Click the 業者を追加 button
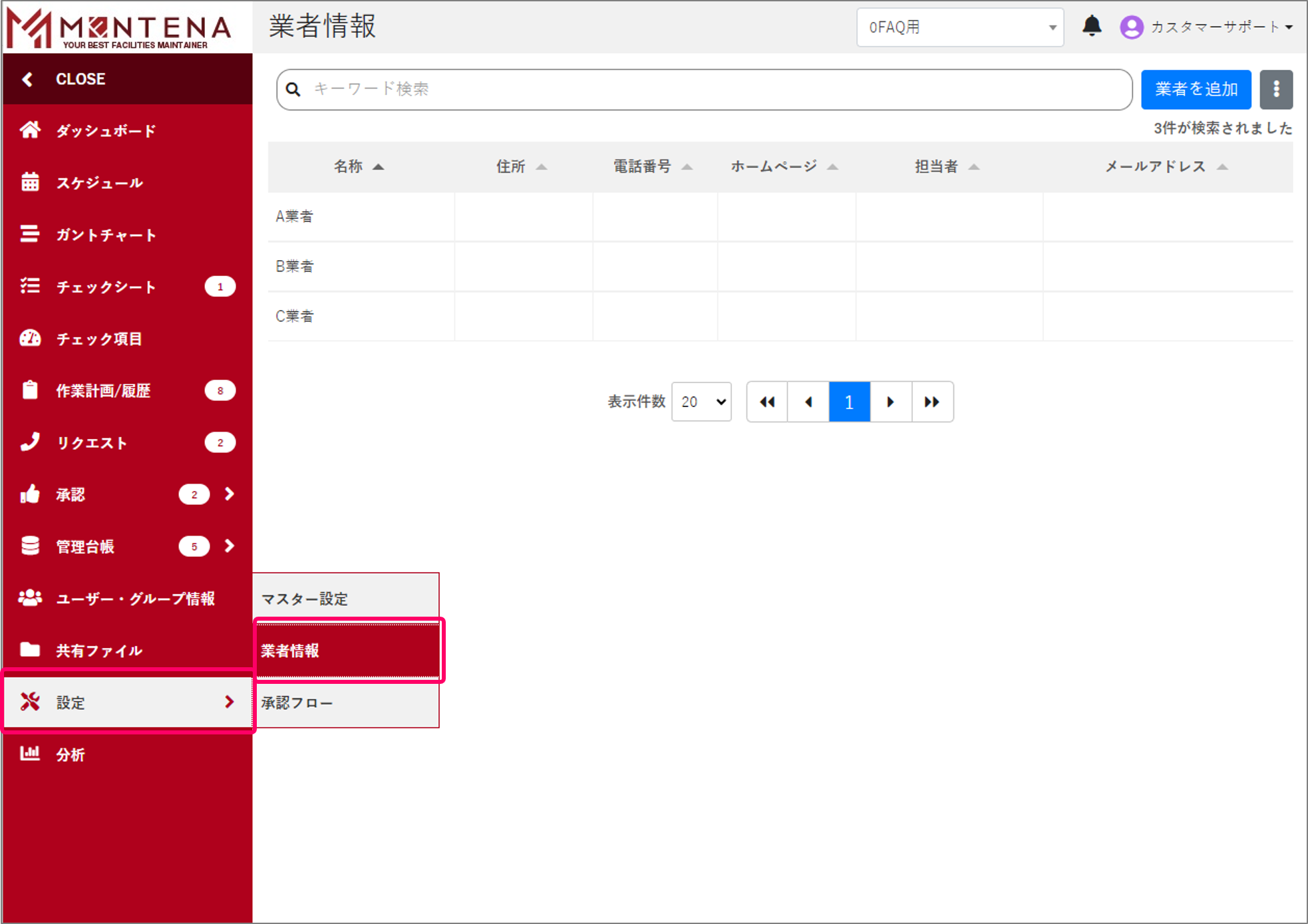 click(x=1196, y=89)
